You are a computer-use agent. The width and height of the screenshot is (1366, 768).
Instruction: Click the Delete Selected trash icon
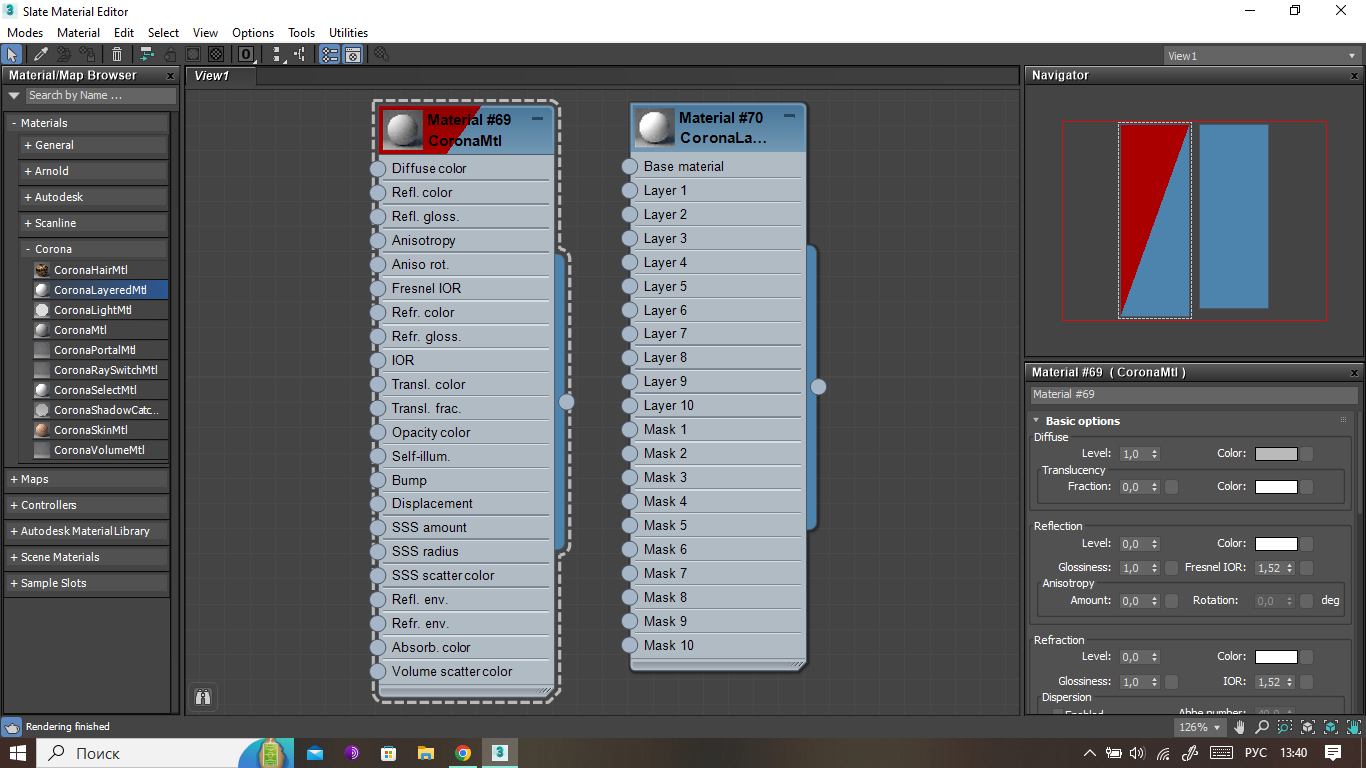117,54
